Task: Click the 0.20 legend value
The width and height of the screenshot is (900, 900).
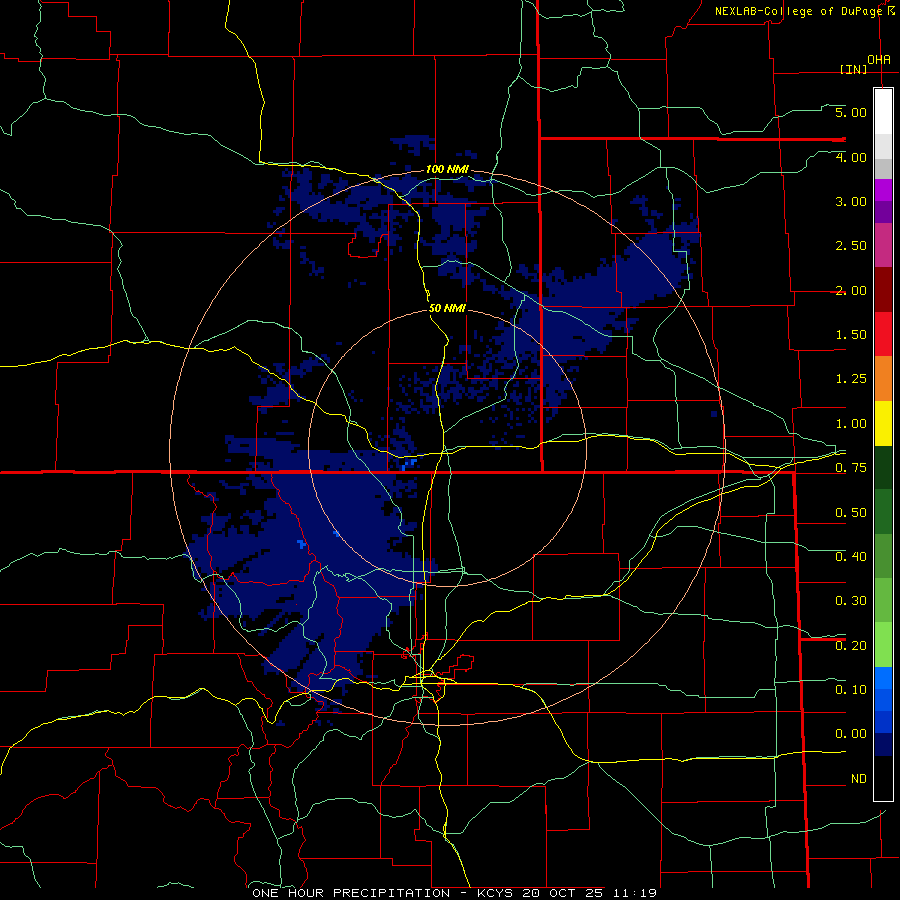Action: coord(851,646)
